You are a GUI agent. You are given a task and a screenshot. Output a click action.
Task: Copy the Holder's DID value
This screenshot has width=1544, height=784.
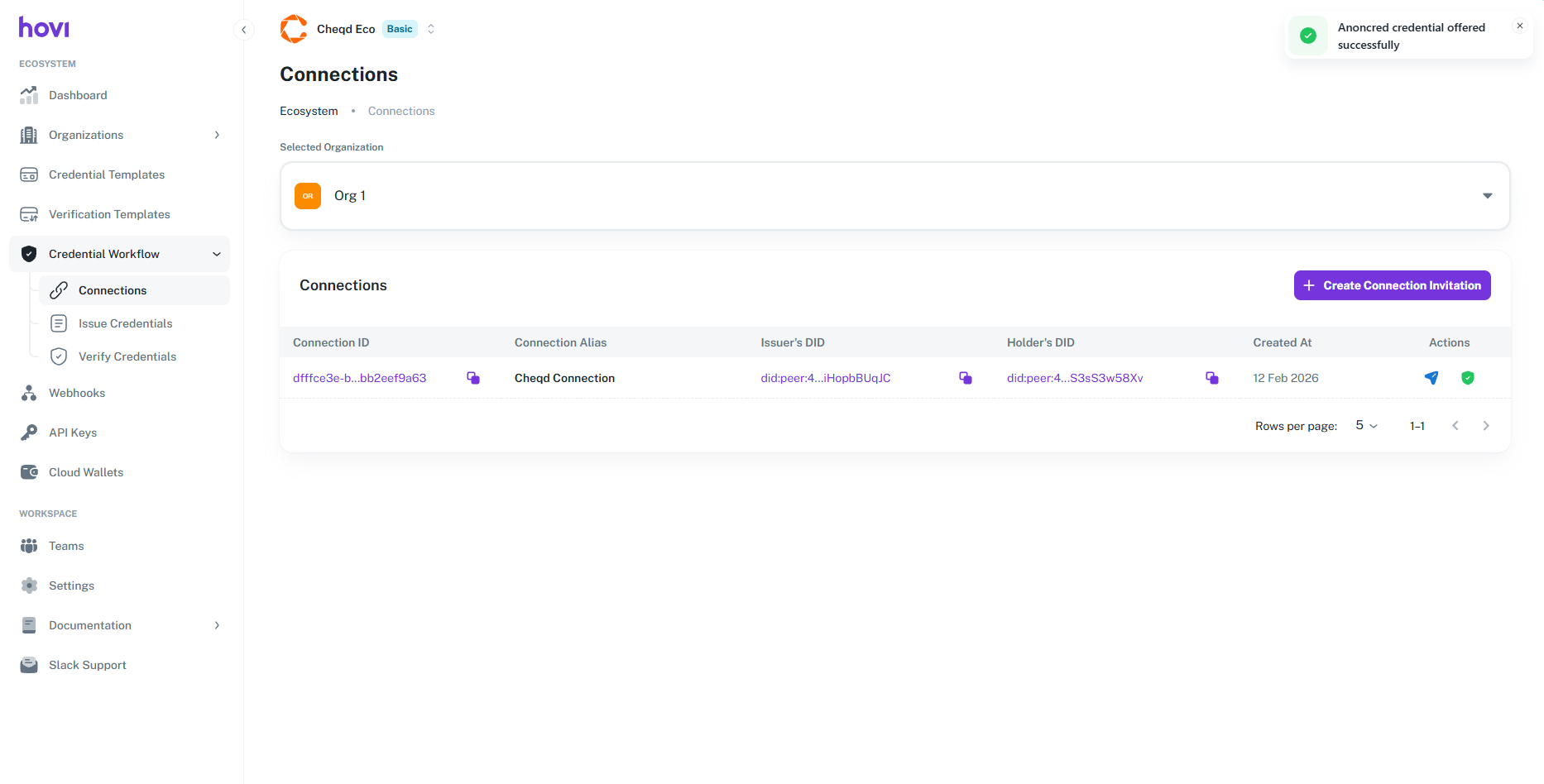(x=1211, y=378)
